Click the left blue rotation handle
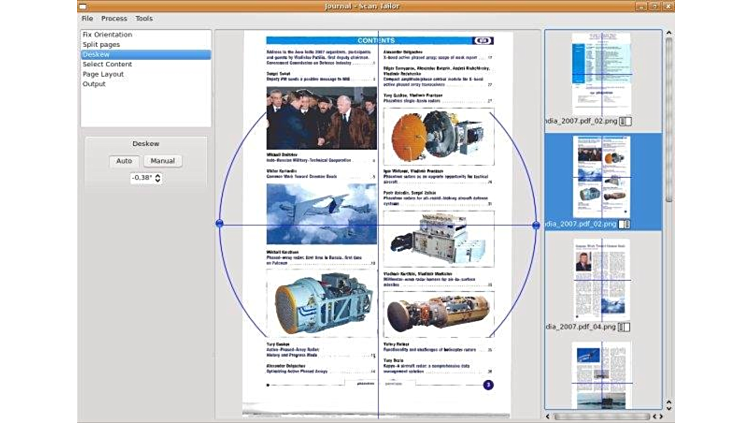752x423 pixels. click(220, 224)
